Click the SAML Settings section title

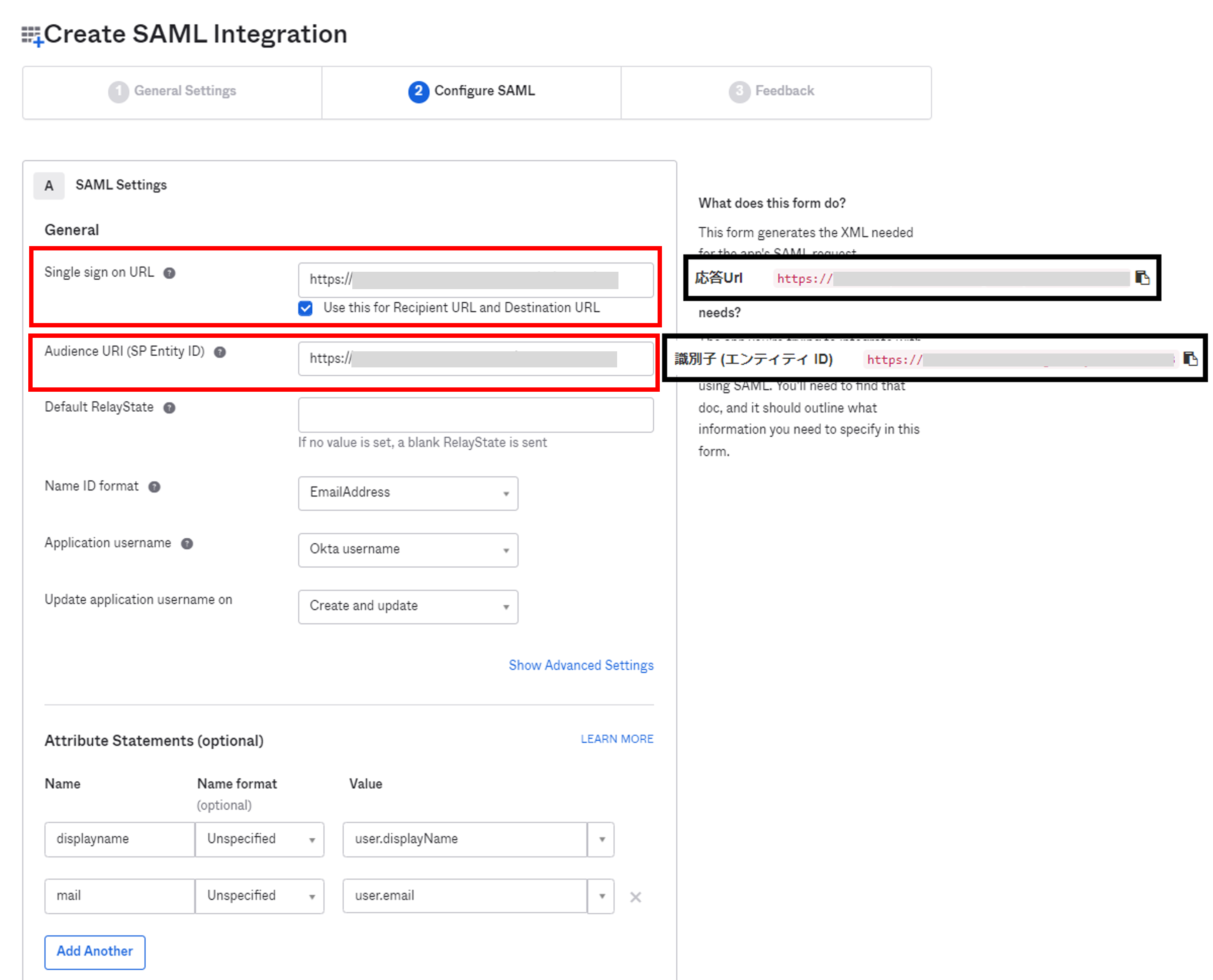[x=121, y=185]
